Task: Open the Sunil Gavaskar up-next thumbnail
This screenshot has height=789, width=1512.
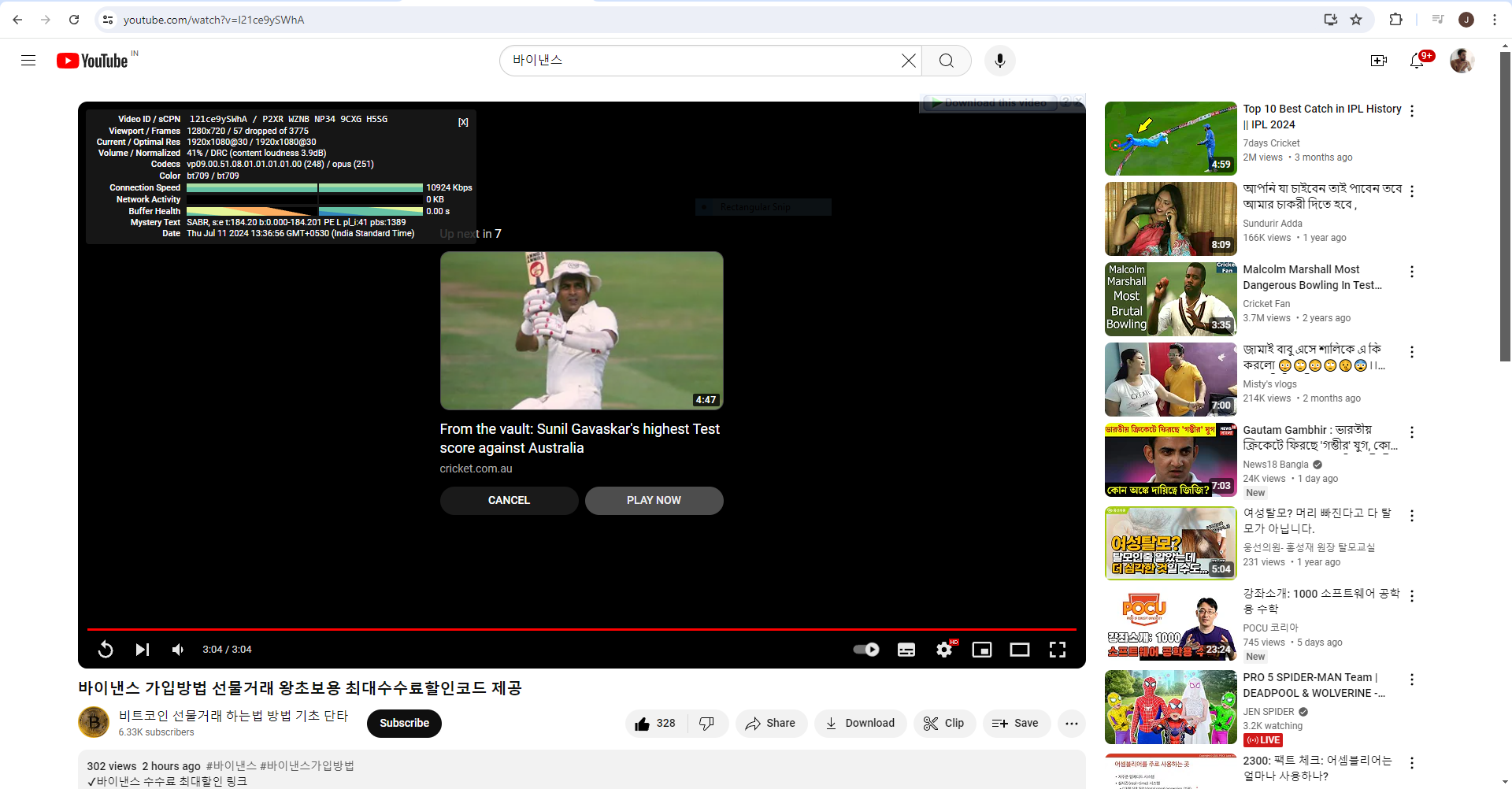Action: (582, 331)
